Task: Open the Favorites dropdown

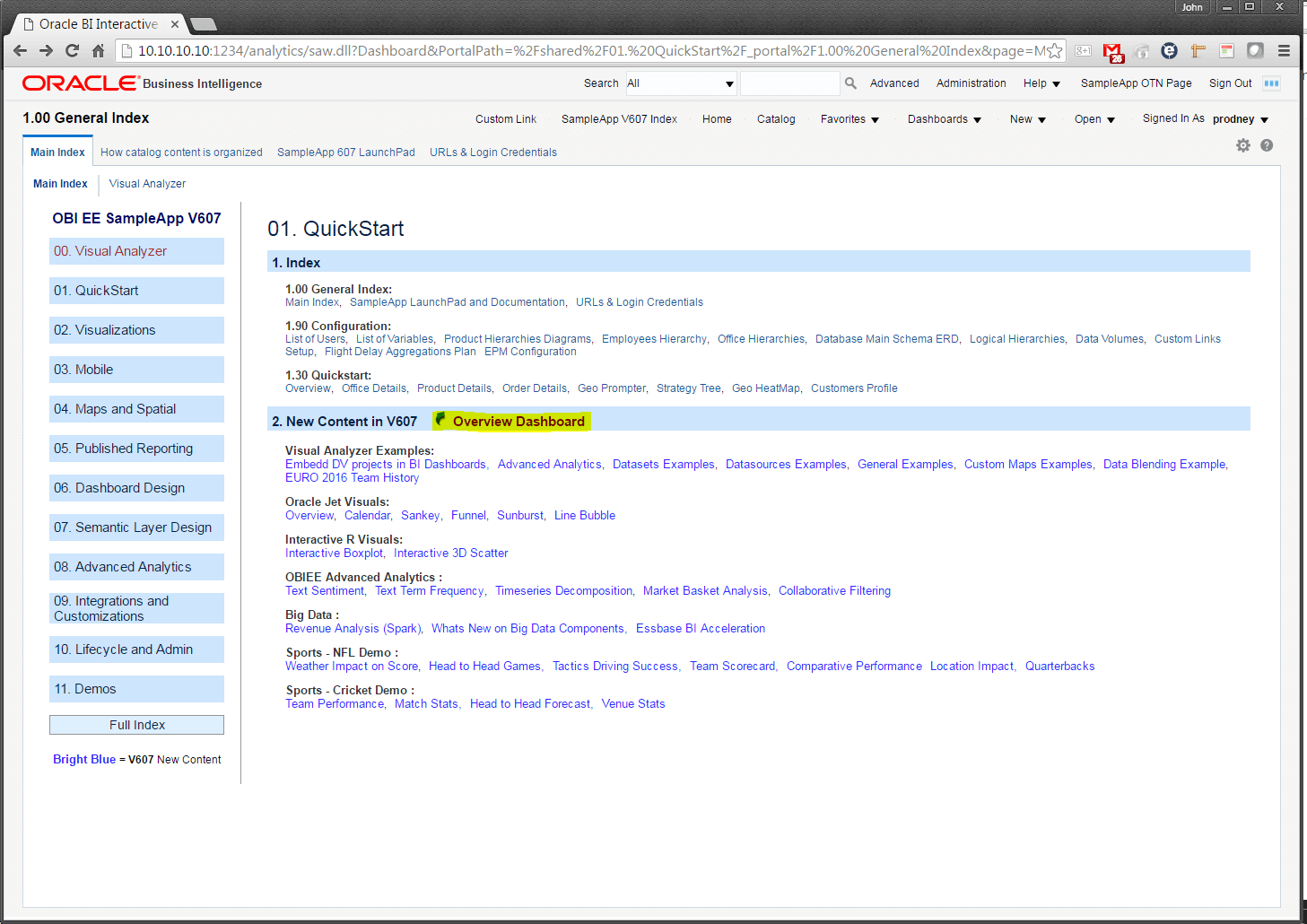Action: pos(850,119)
